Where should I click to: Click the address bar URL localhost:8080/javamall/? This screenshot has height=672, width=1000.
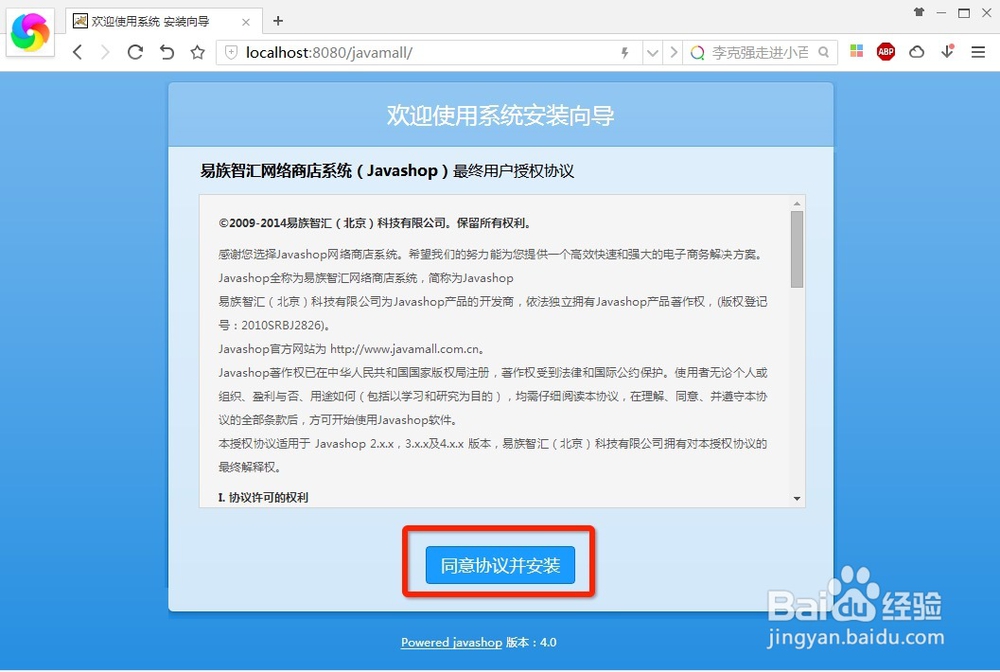point(329,52)
